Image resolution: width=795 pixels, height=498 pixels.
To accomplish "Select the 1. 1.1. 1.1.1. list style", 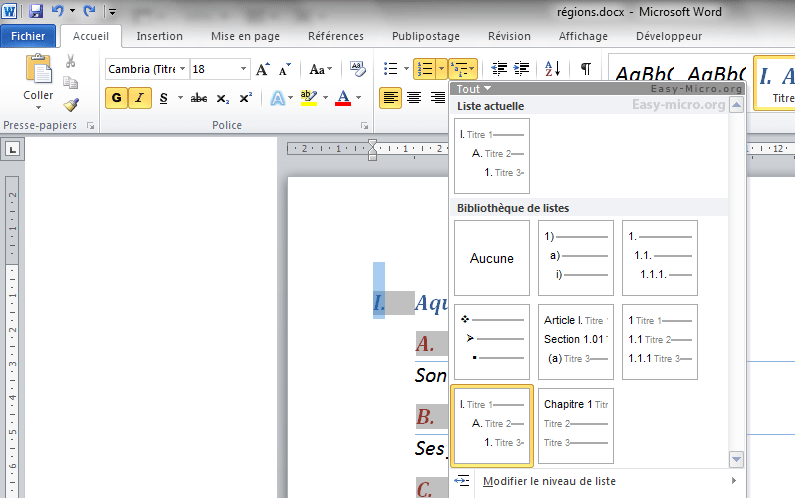I will [660, 258].
